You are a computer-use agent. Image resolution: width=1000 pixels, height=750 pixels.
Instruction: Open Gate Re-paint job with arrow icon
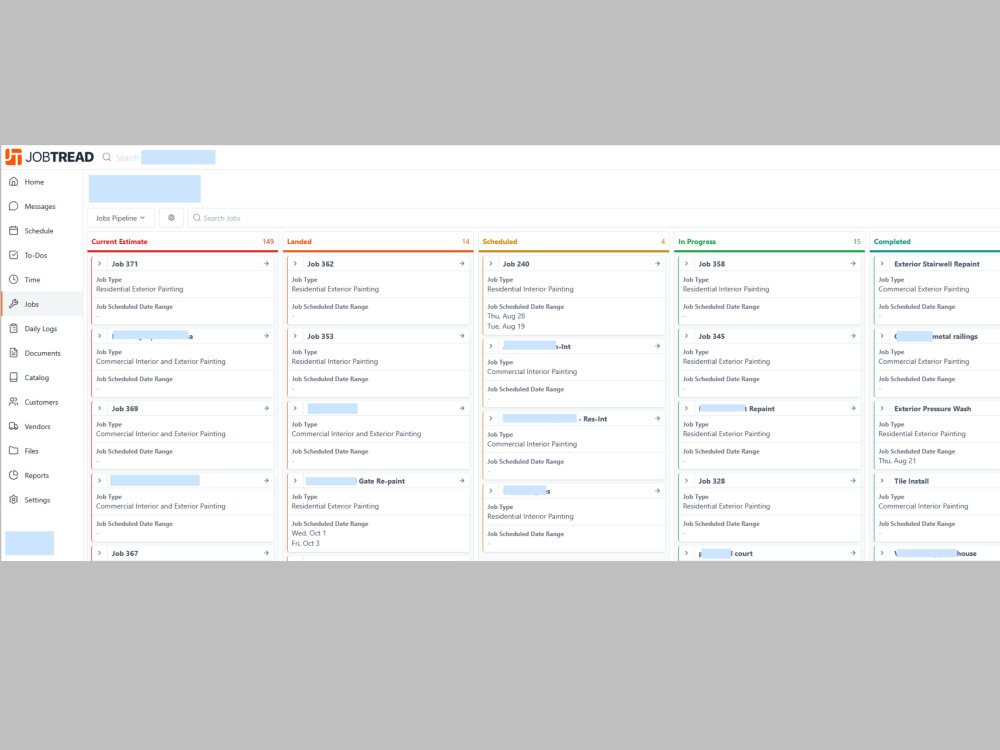(x=462, y=481)
